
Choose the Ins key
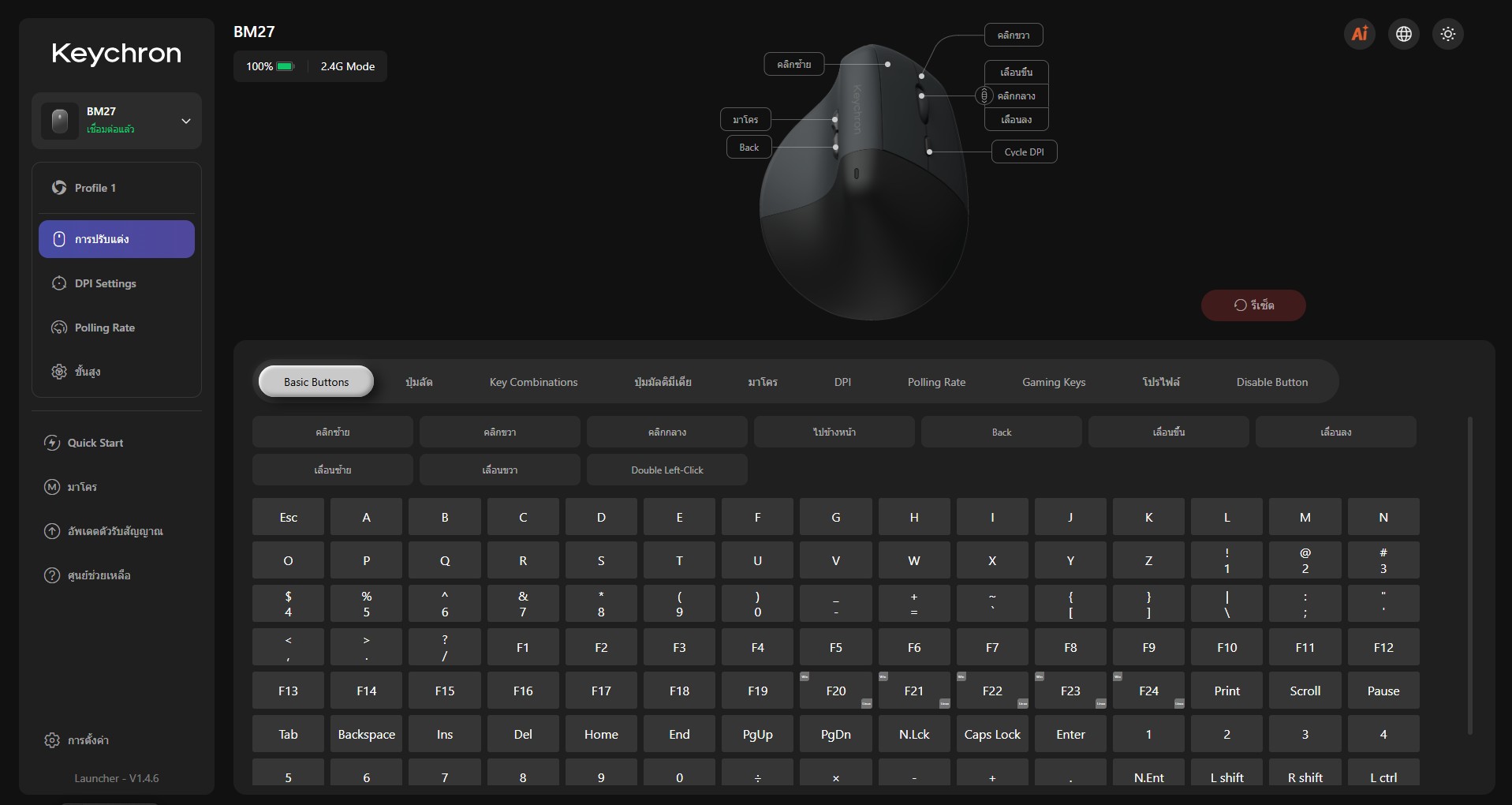coord(445,734)
